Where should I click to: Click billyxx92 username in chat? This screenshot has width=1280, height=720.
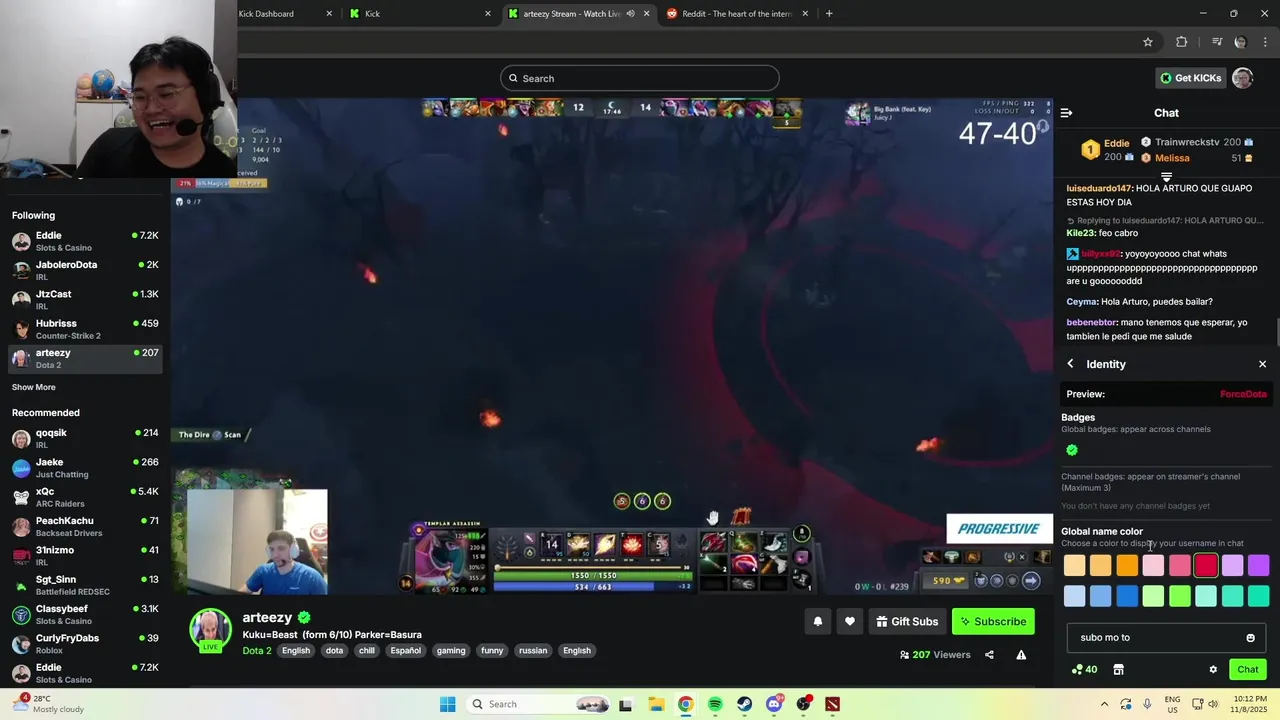[1100, 254]
